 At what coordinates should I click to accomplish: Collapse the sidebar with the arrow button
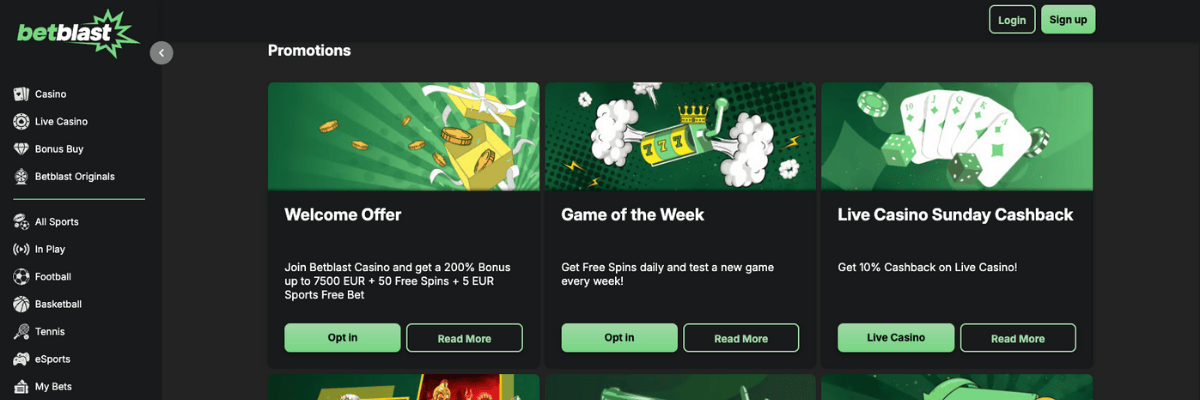click(x=162, y=53)
